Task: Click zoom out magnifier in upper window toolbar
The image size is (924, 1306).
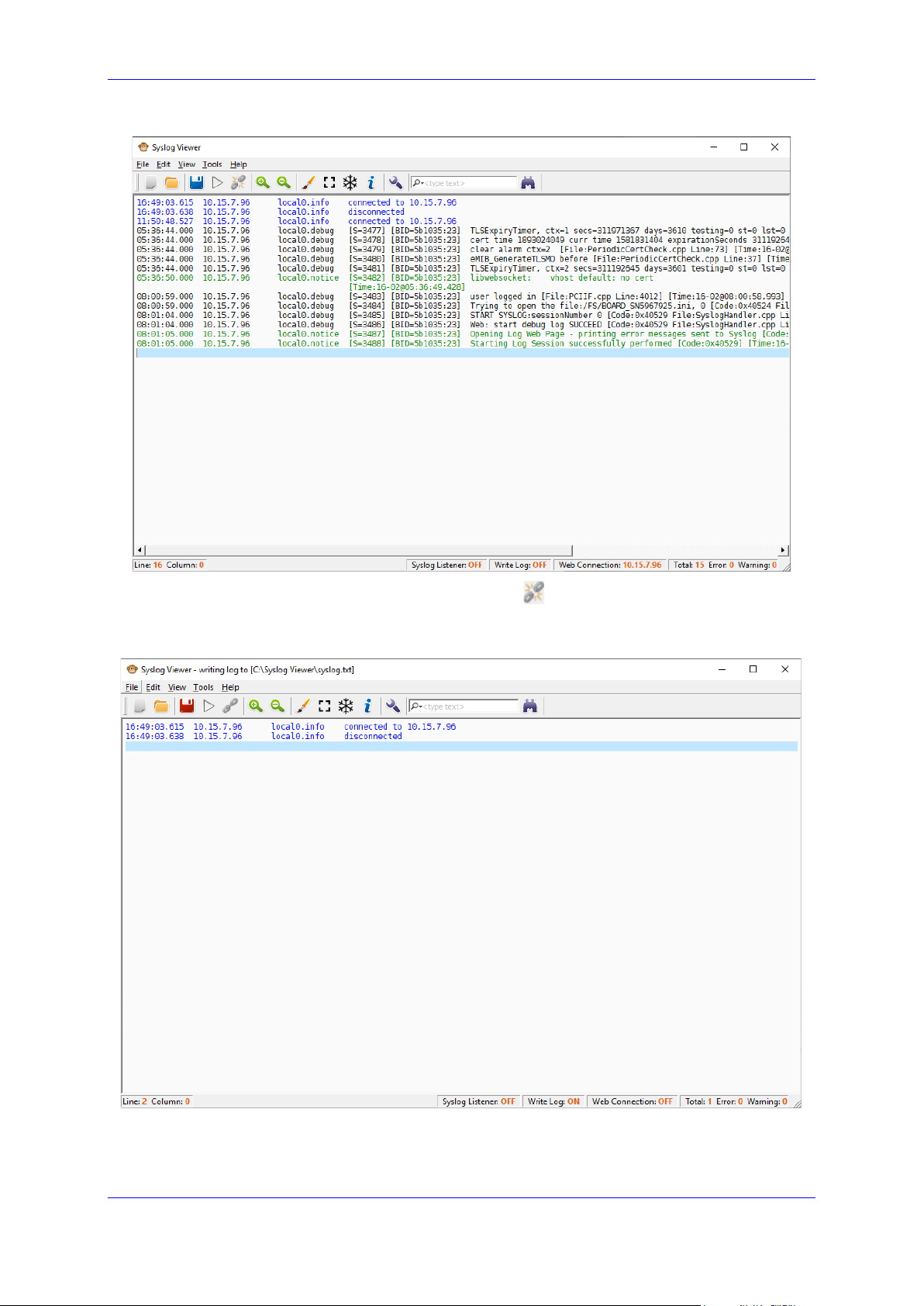Action: click(284, 183)
